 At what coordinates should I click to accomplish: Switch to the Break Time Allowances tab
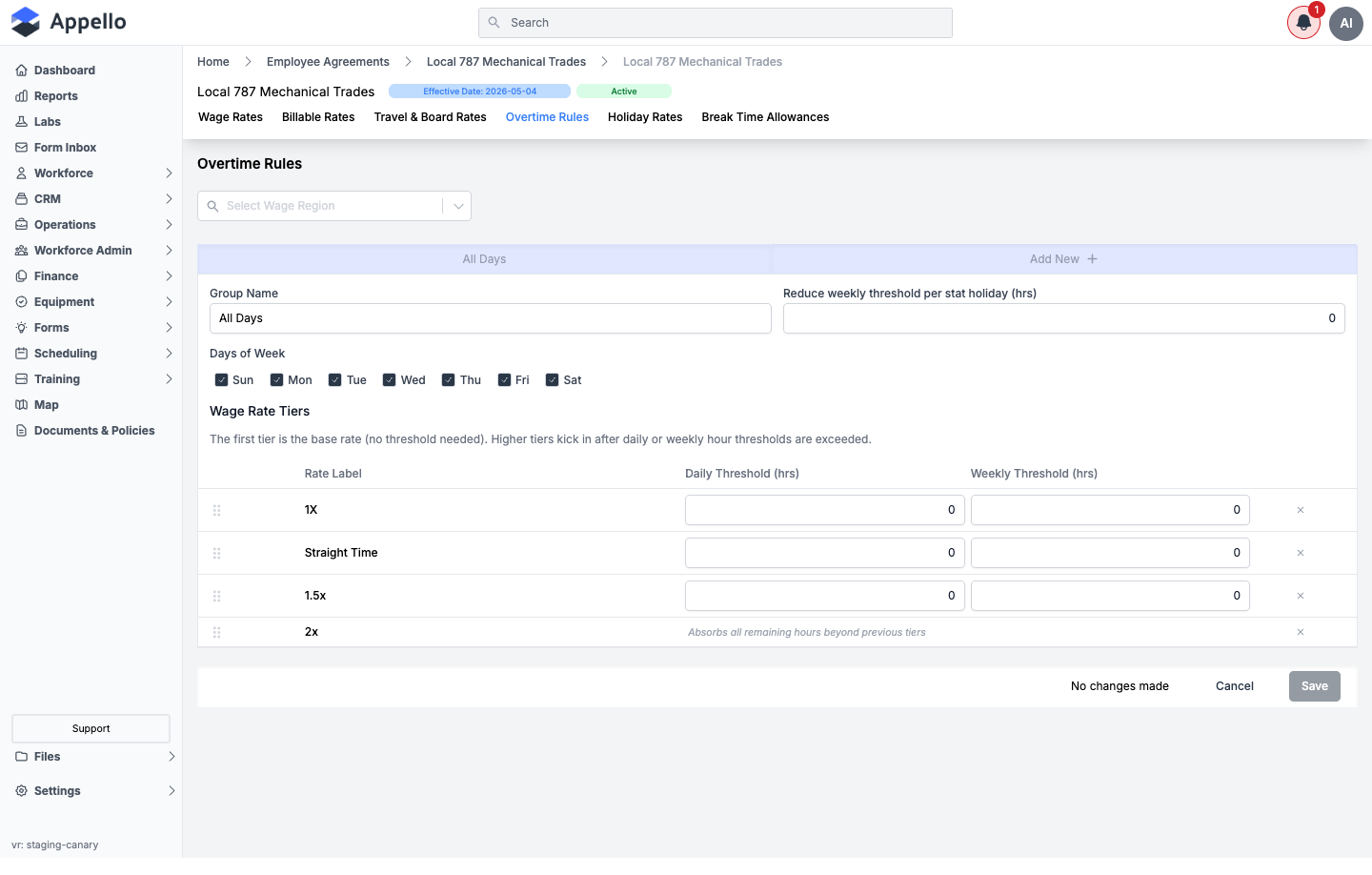click(765, 117)
